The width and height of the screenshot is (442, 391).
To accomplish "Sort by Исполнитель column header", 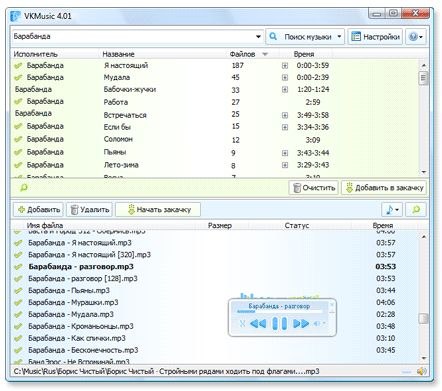I will coord(35,54).
